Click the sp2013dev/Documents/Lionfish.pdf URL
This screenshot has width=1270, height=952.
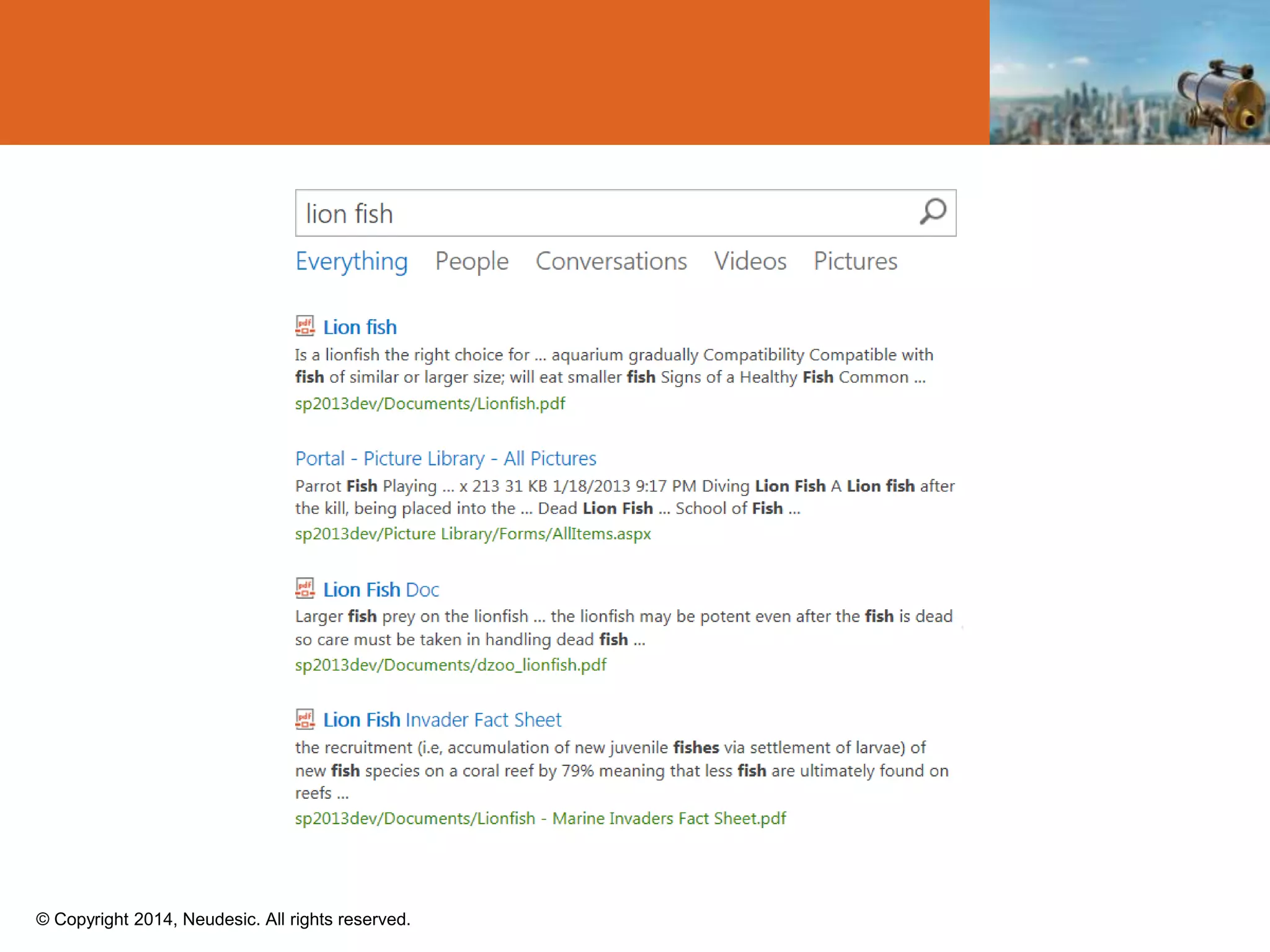[x=430, y=403]
